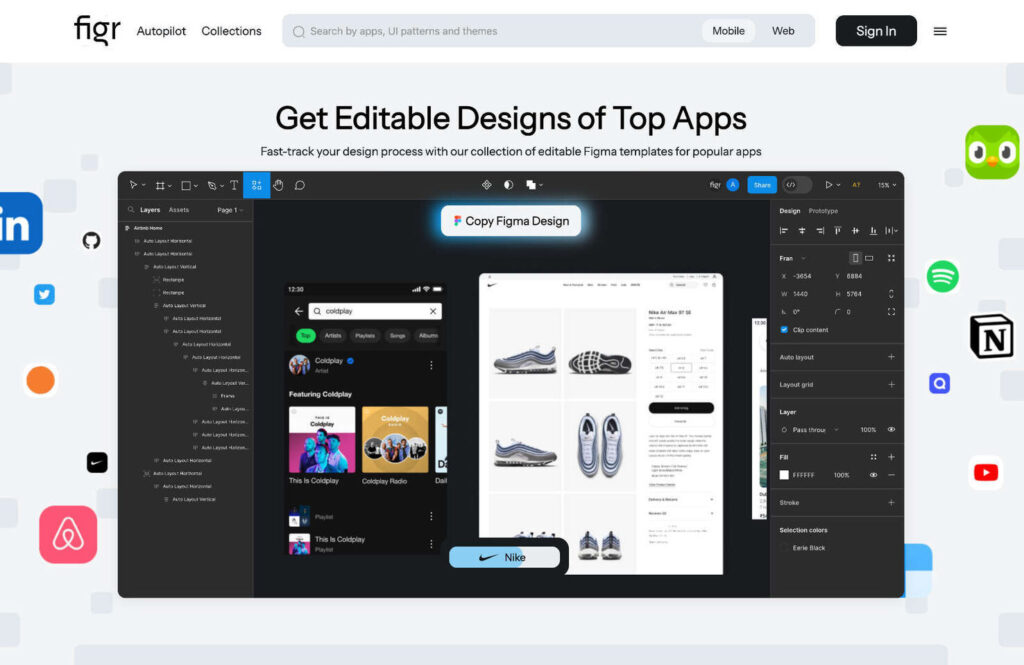The width and height of the screenshot is (1024, 665).
Task: Select the green Top filter chip
Action: tap(305, 335)
